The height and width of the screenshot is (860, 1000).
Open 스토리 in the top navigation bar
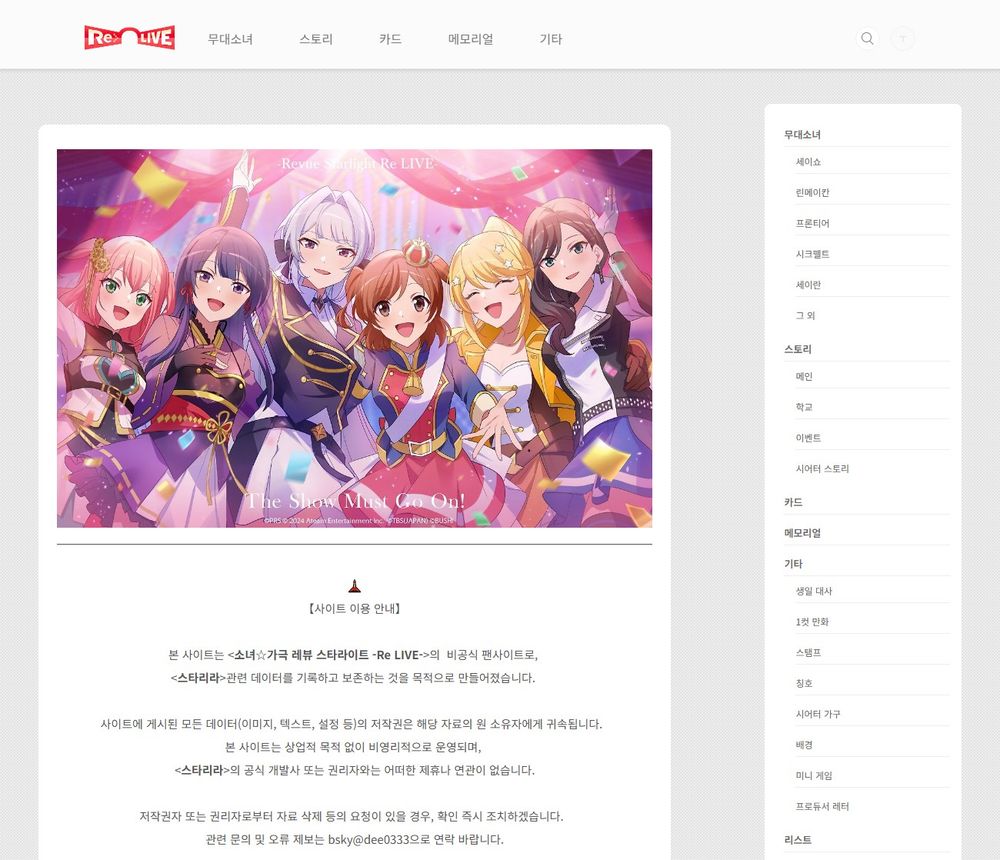point(316,39)
